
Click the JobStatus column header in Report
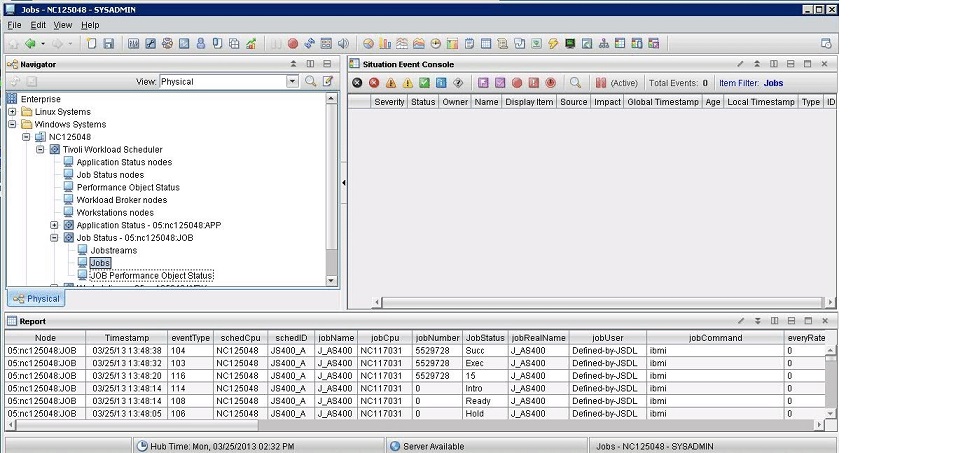[x=485, y=338]
